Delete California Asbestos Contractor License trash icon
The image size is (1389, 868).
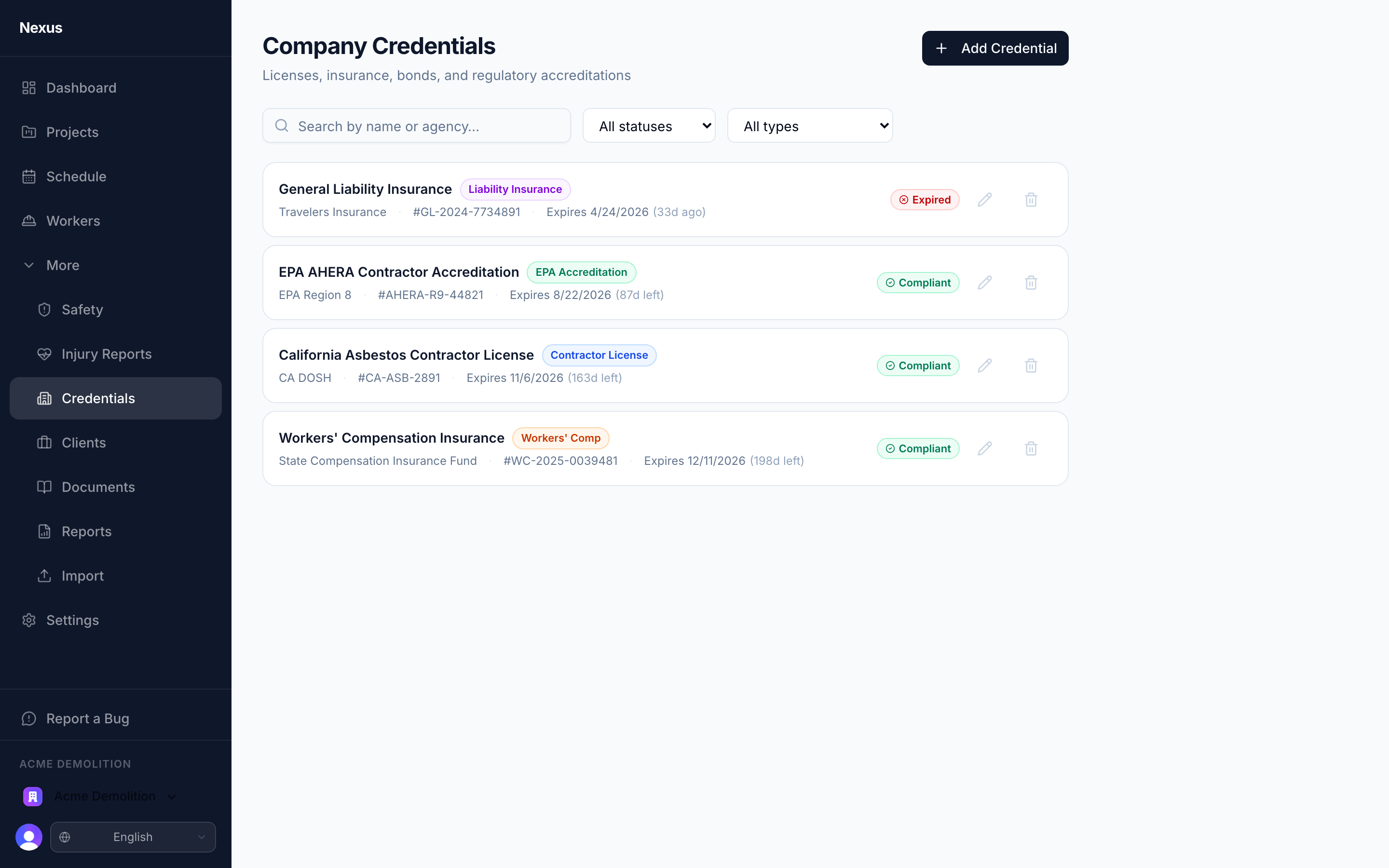[1031, 366]
